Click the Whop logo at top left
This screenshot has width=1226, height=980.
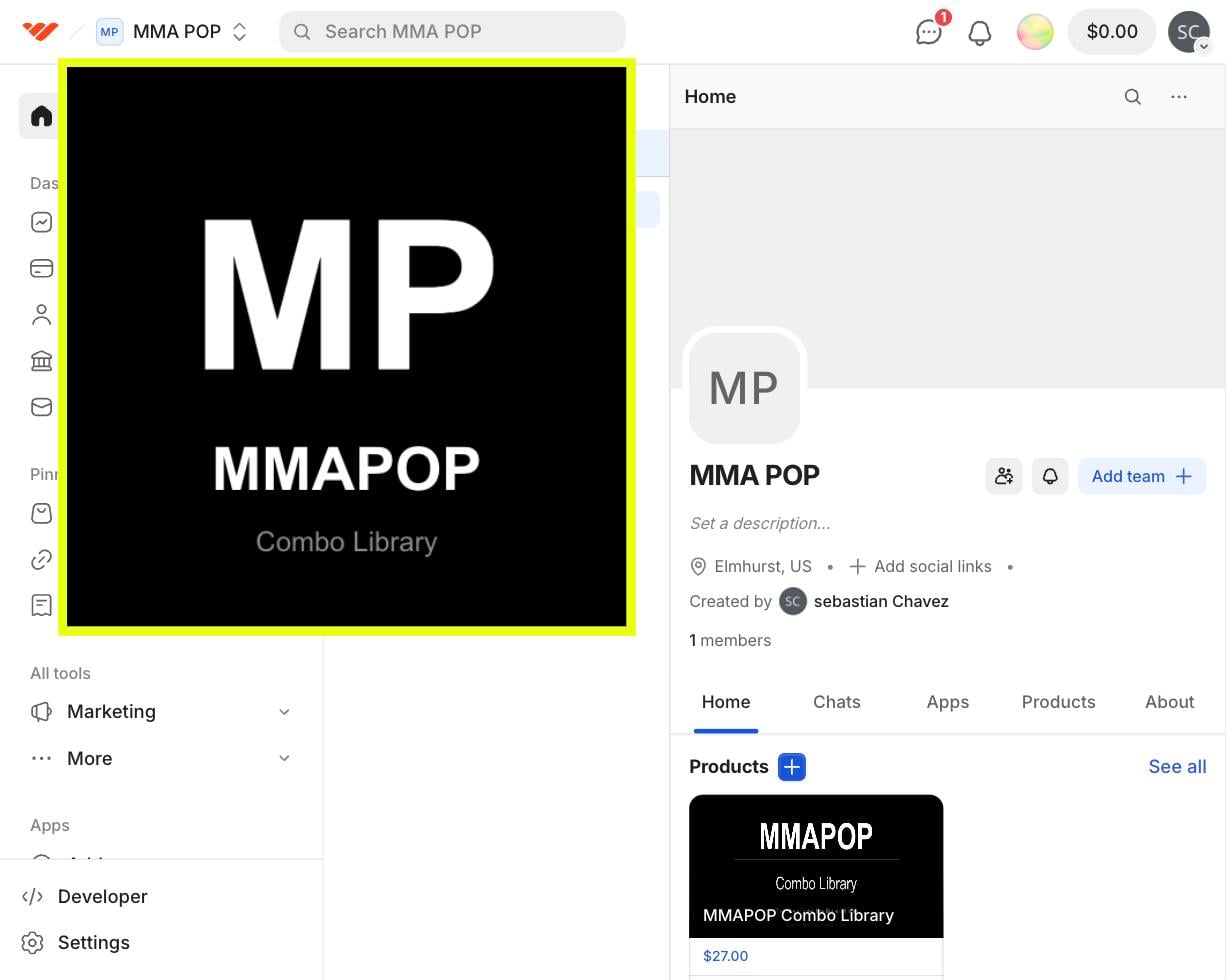40,32
